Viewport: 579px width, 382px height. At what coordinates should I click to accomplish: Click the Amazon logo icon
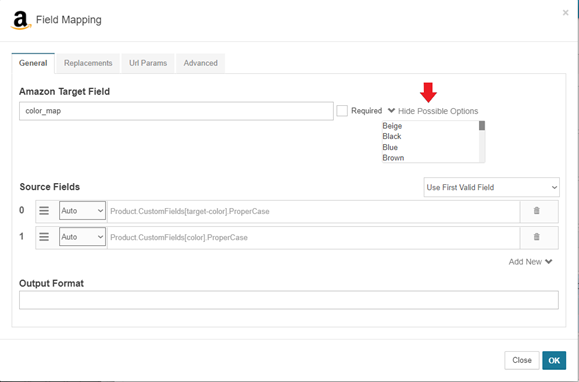(x=21, y=20)
